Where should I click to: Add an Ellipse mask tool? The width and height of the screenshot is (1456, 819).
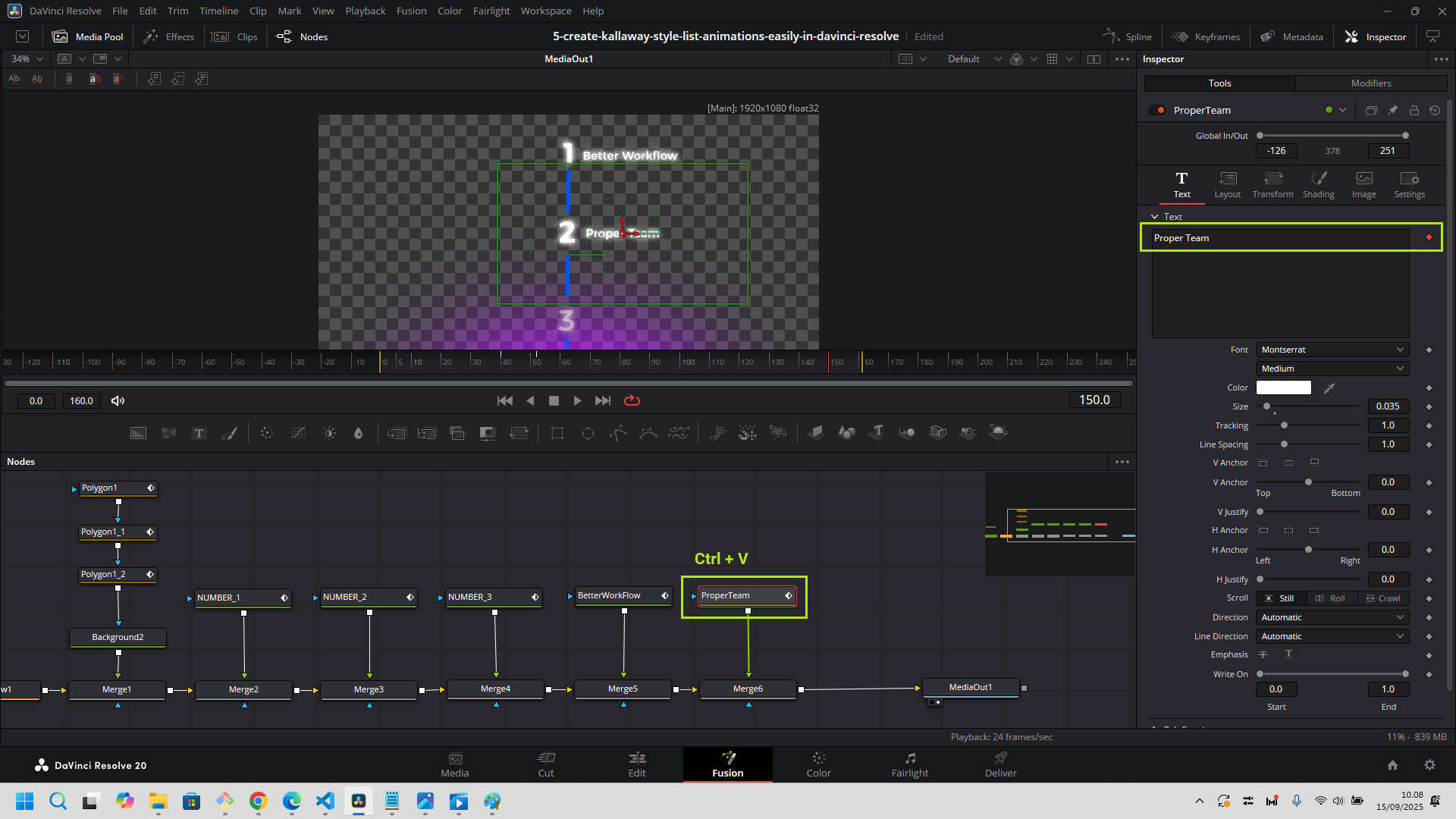(588, 433)
